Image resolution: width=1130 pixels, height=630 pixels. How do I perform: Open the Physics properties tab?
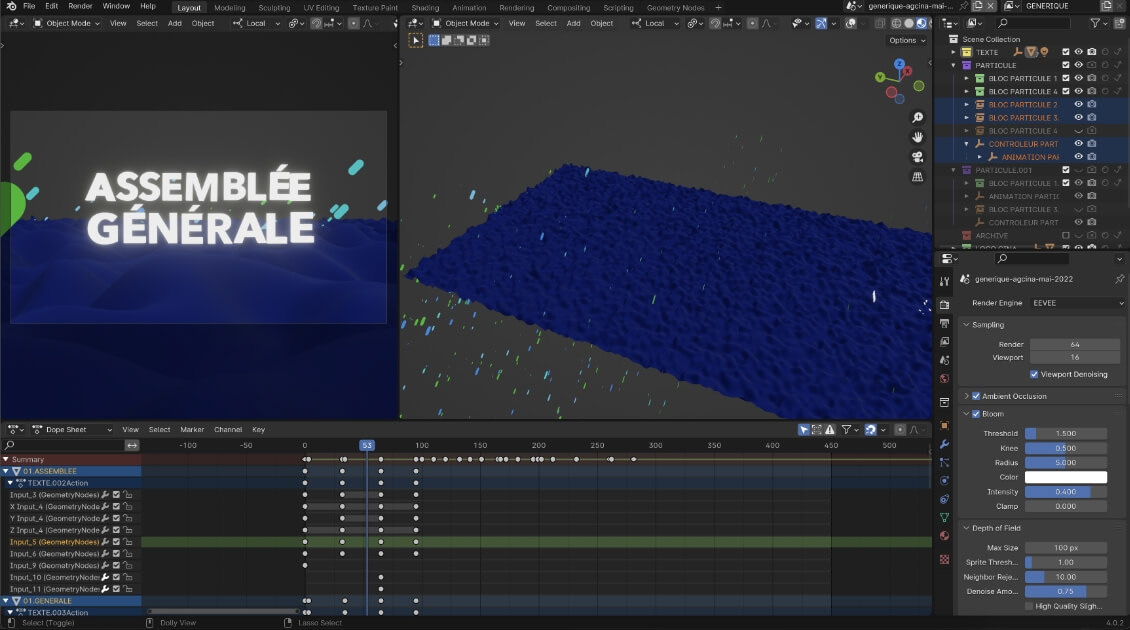[x=944, y=480]
